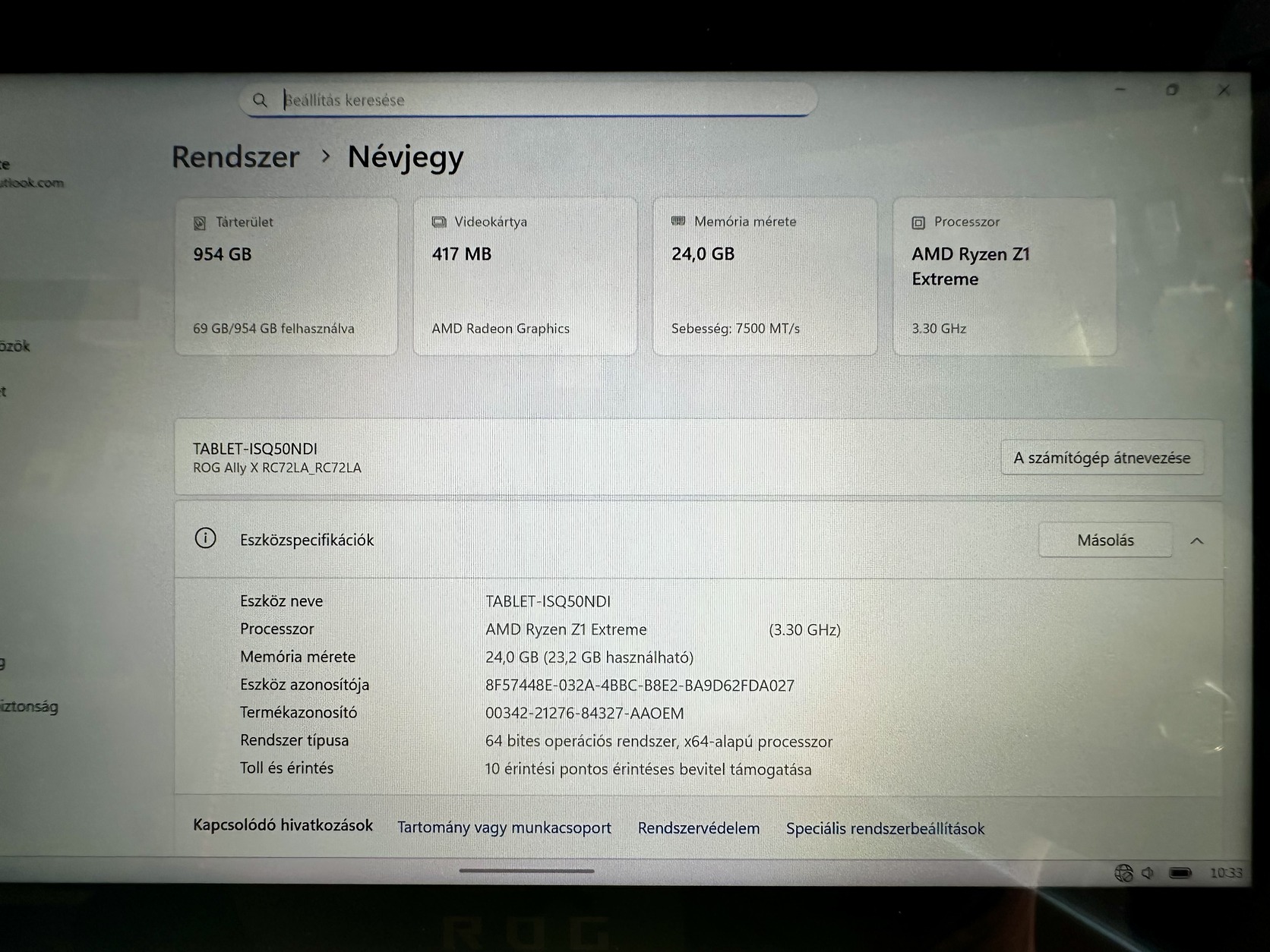
Task: Click the Névjegy page heading
Action: [x=406, y=157]
